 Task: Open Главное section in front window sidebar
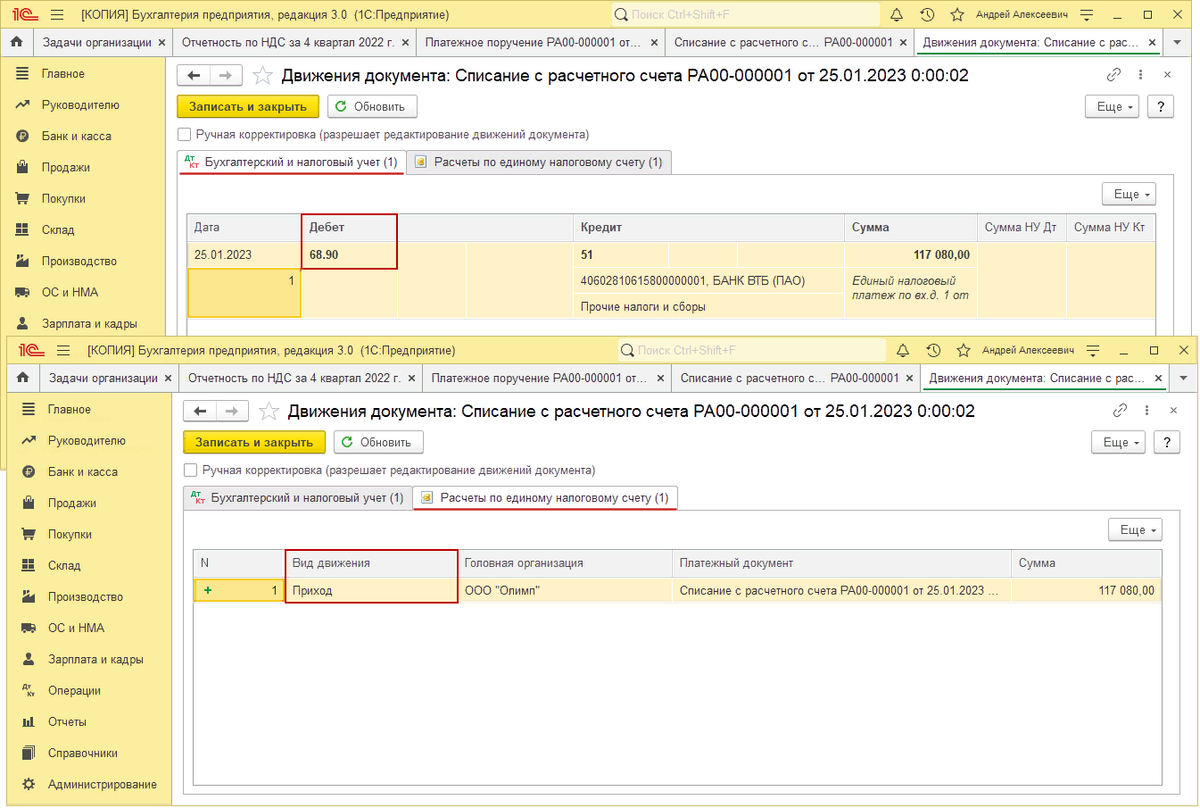(70, 409)
